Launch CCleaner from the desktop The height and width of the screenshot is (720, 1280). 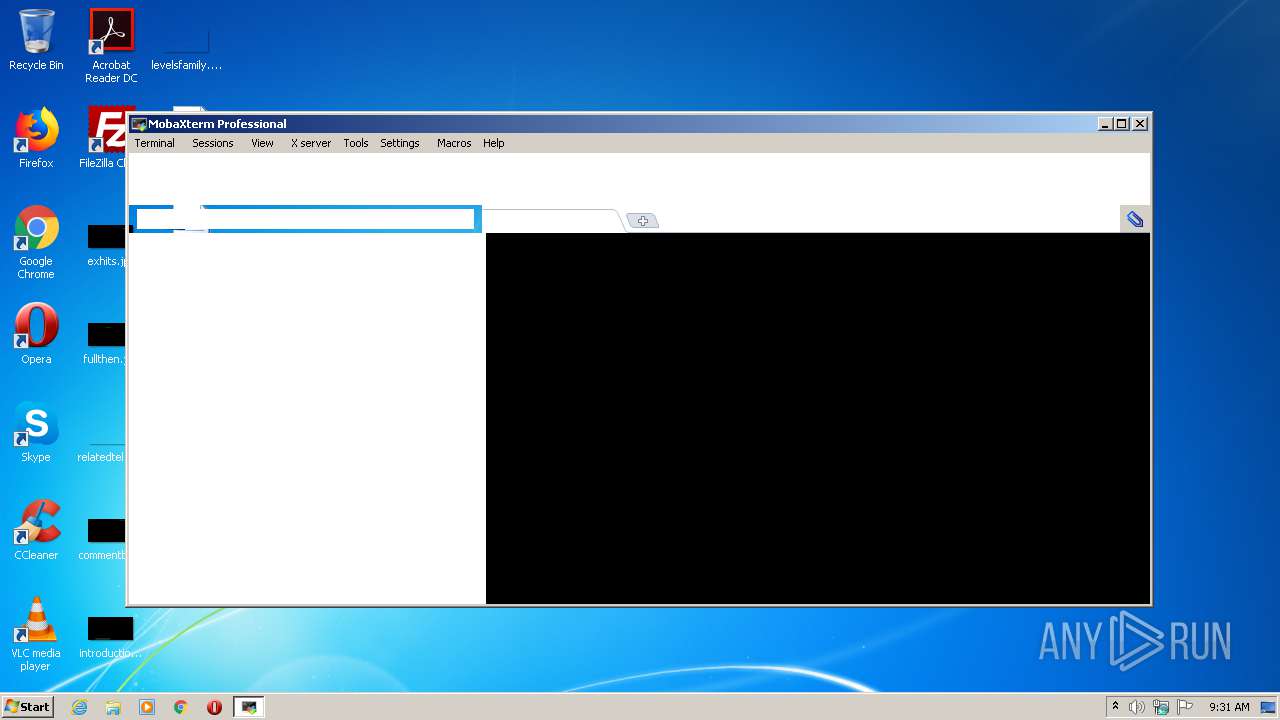(x=36, y=530)
